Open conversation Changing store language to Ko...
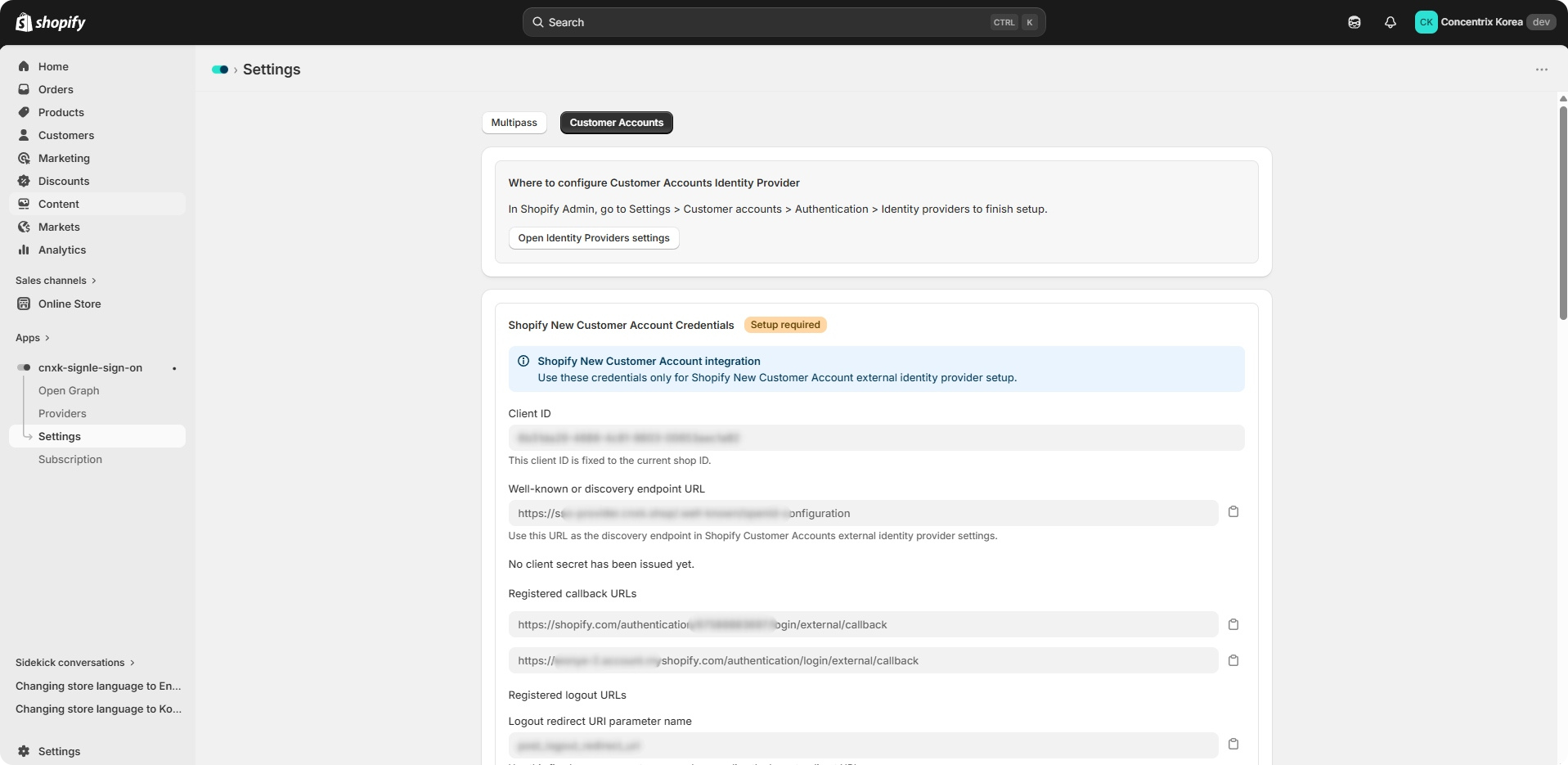The height and width of the screenshot is (765, 1568). pos(98,709)
